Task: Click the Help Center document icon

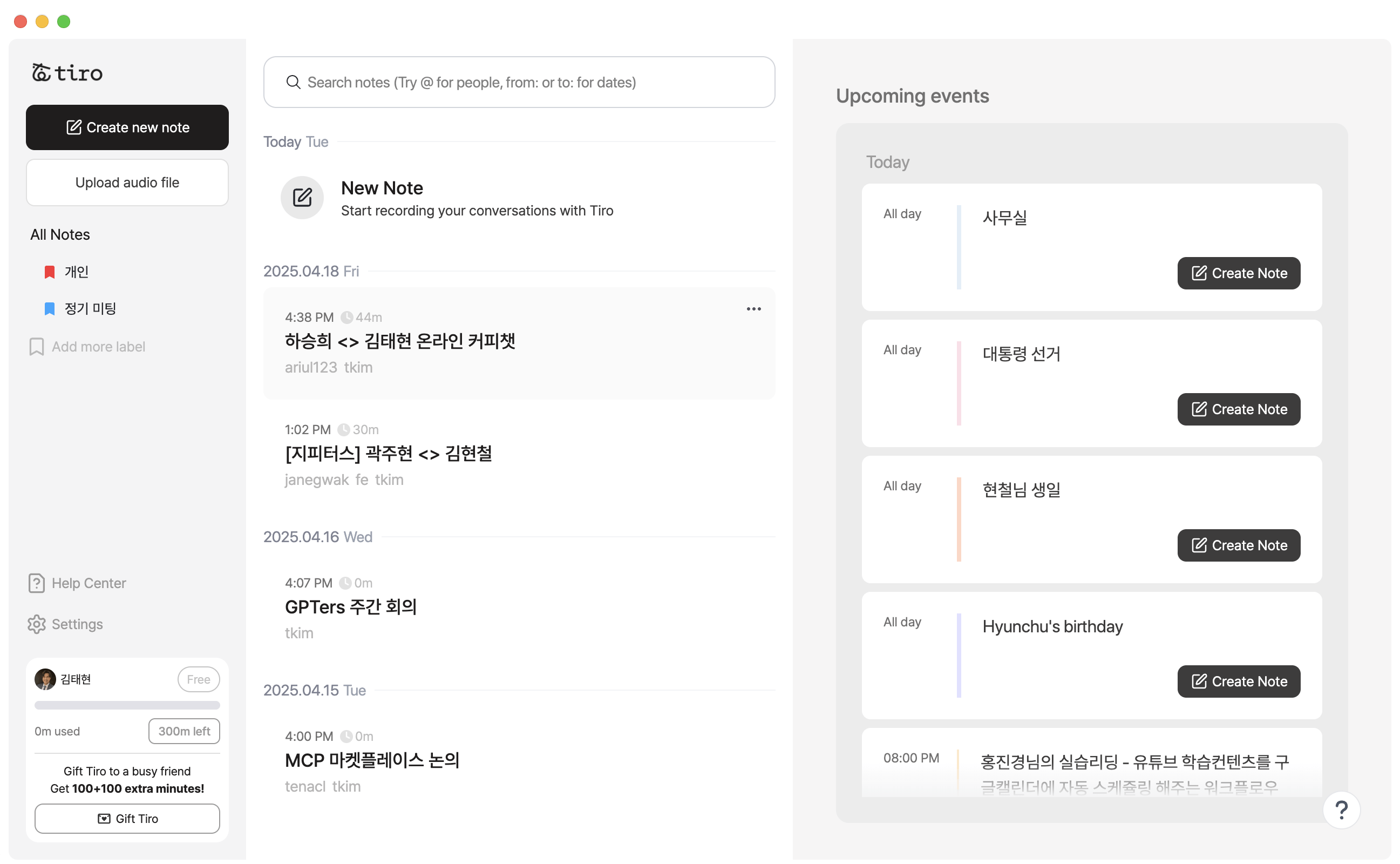Action: point(37,583)
